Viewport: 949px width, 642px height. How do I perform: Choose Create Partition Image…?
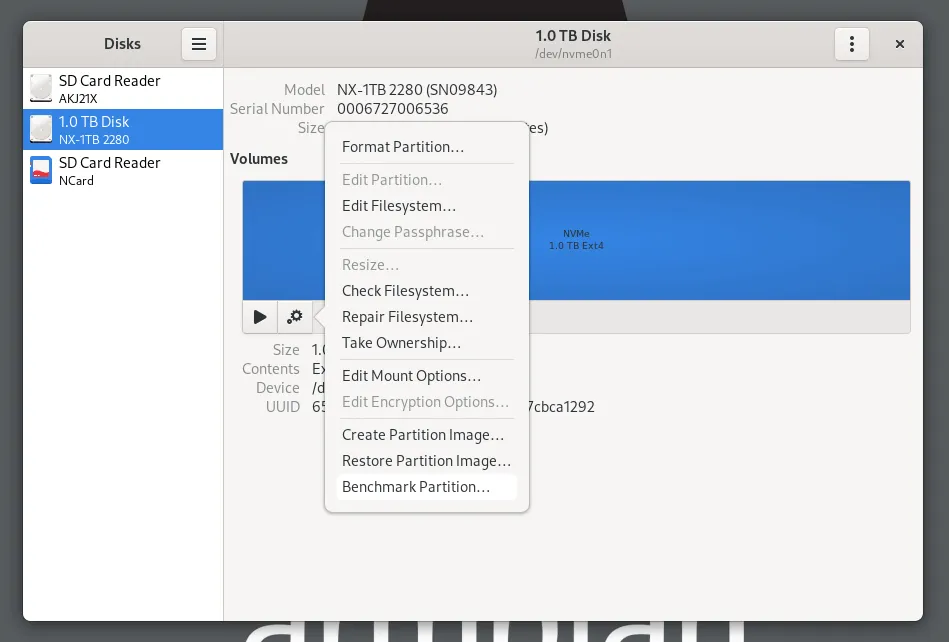pos(422,435)
